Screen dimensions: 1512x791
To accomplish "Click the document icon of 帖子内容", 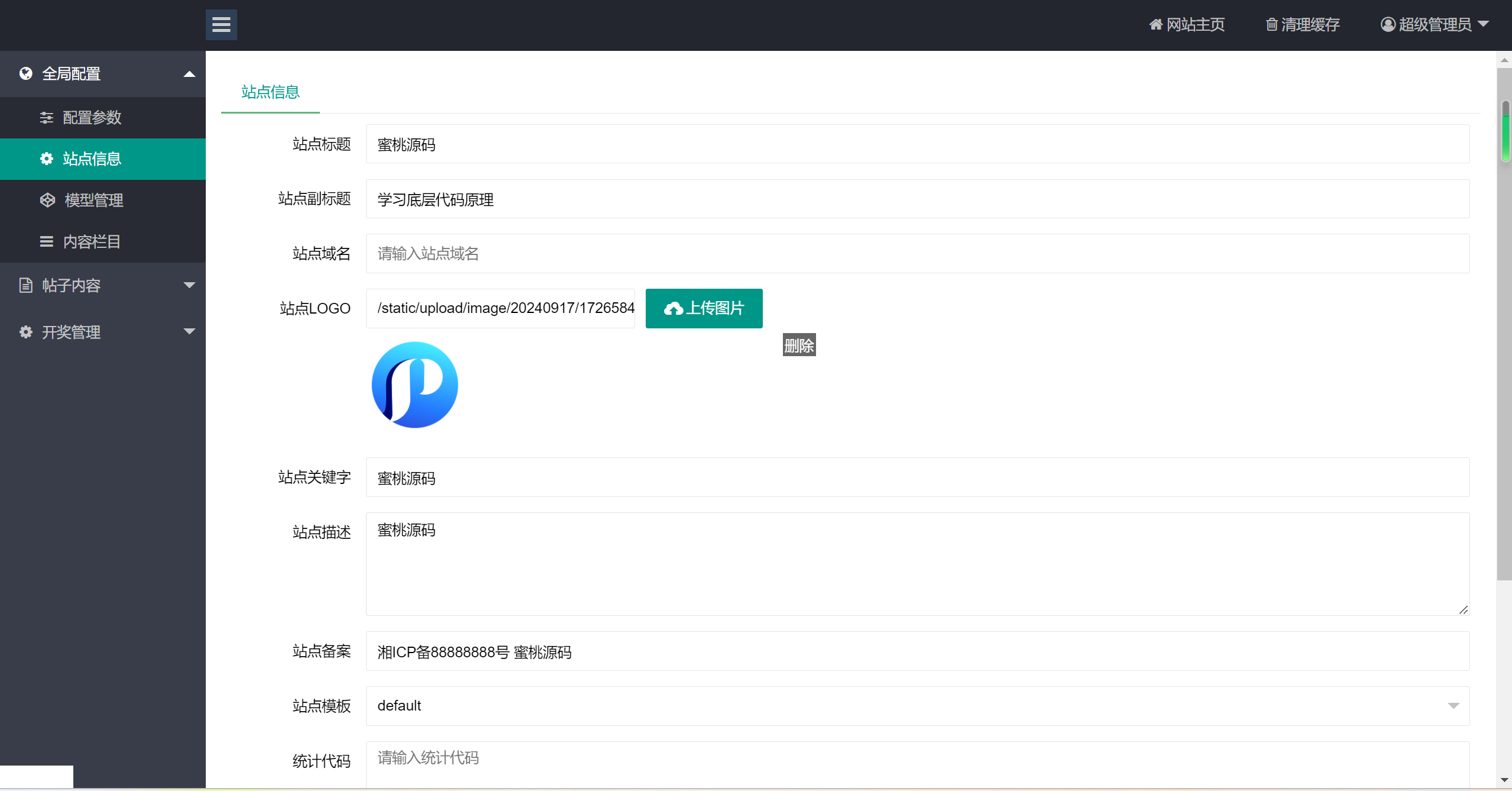I will pyautogui.click(x=25, y=285).
